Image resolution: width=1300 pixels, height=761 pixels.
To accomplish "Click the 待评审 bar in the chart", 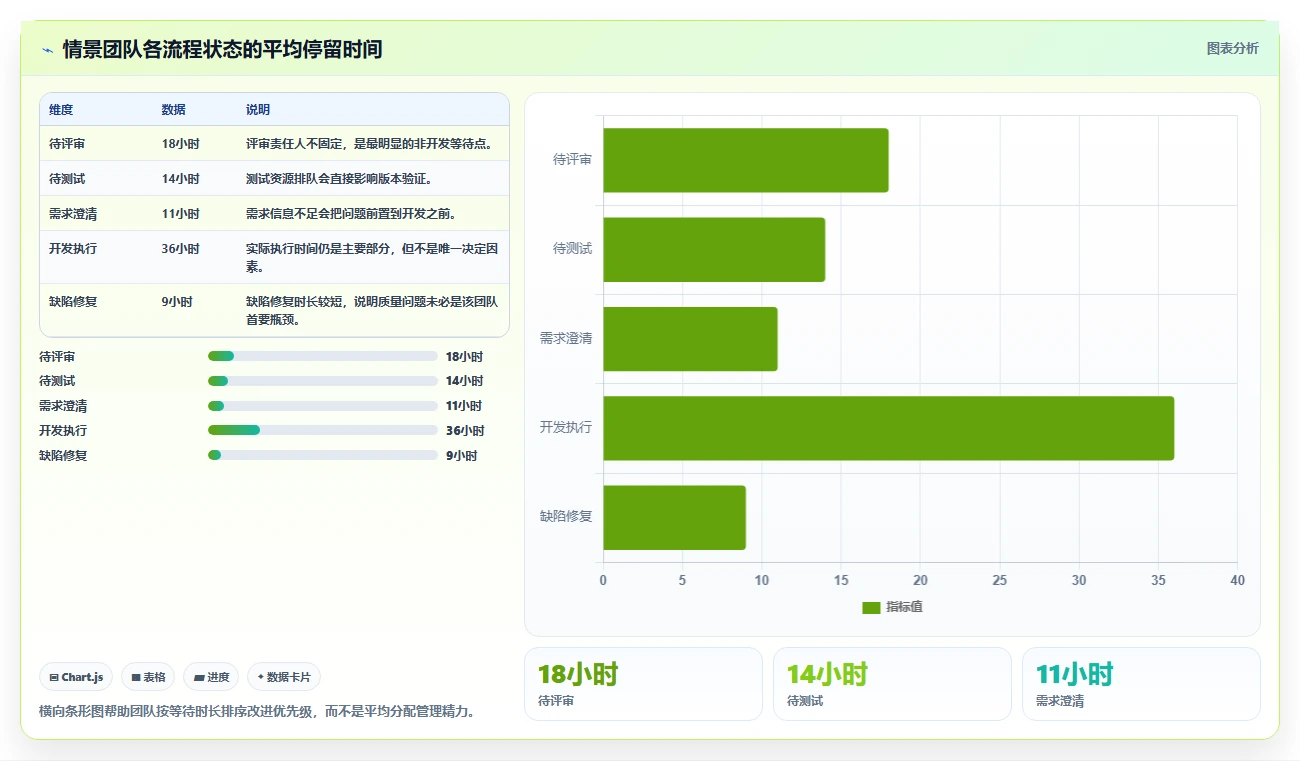I will [746, 160].
